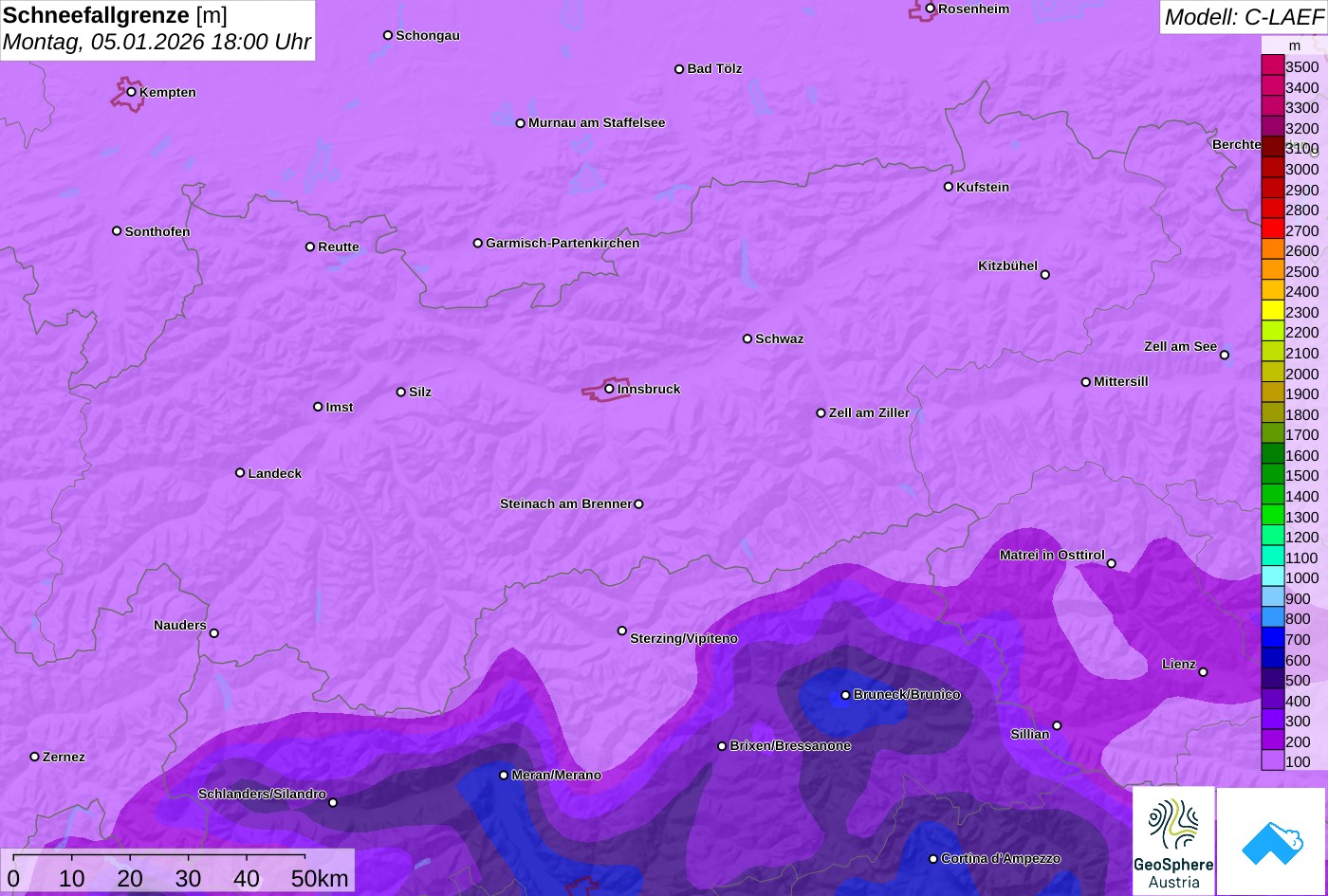Click the 3000 legend value

pos(1301,169)
